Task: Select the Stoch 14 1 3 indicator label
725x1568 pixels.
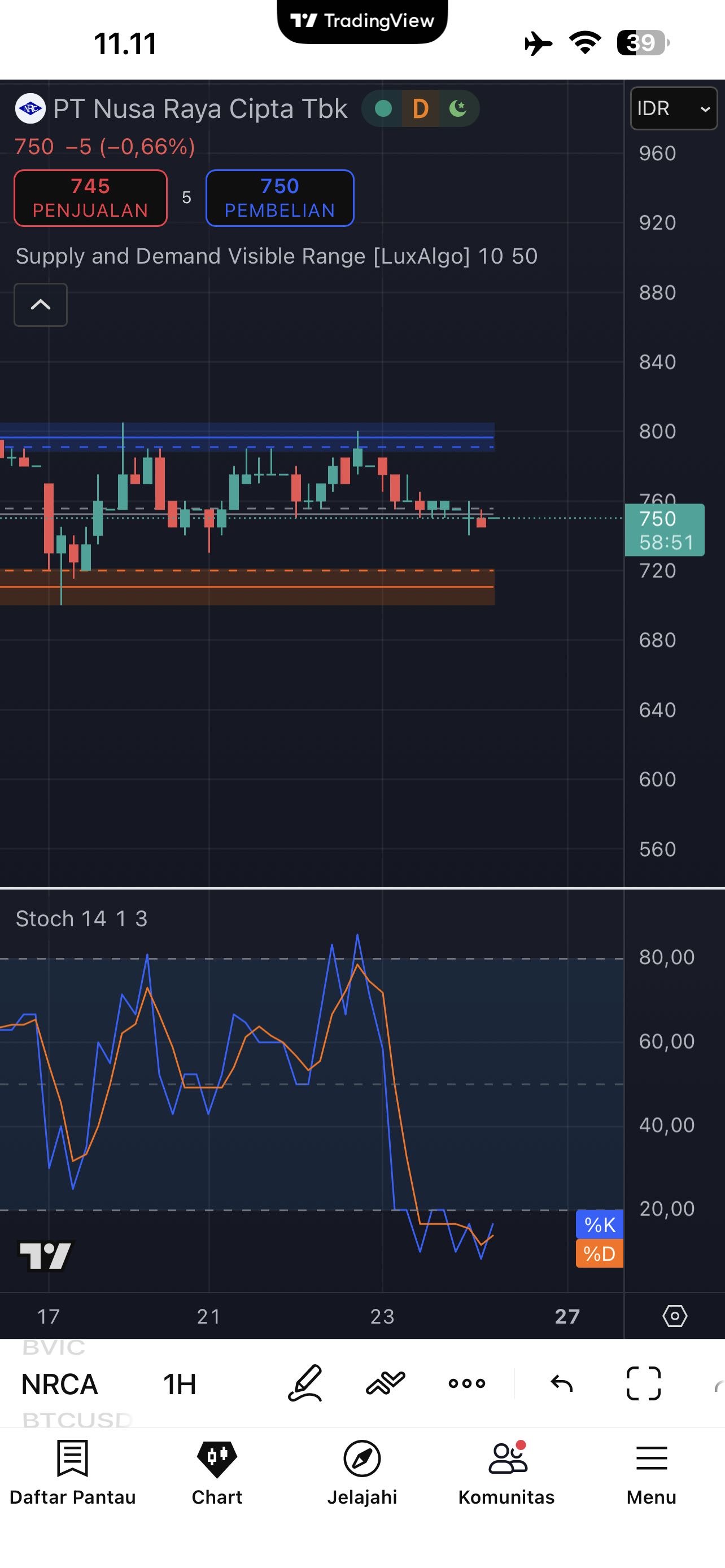Action: tap(81, 918)
